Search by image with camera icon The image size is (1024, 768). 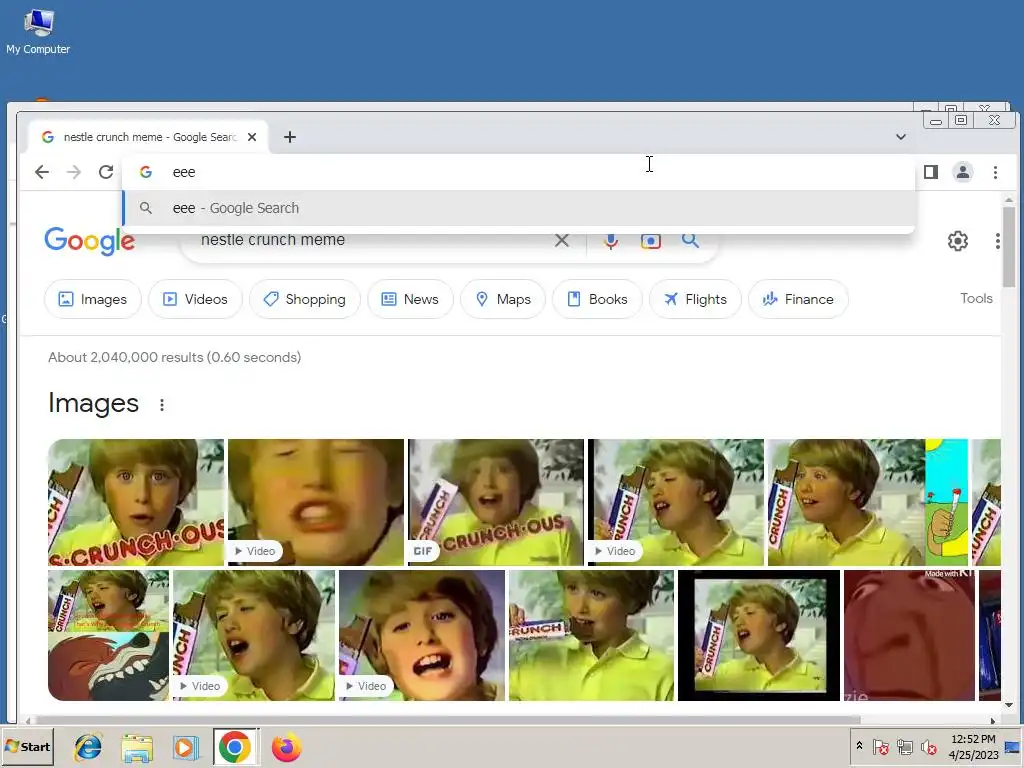point(650,241)
